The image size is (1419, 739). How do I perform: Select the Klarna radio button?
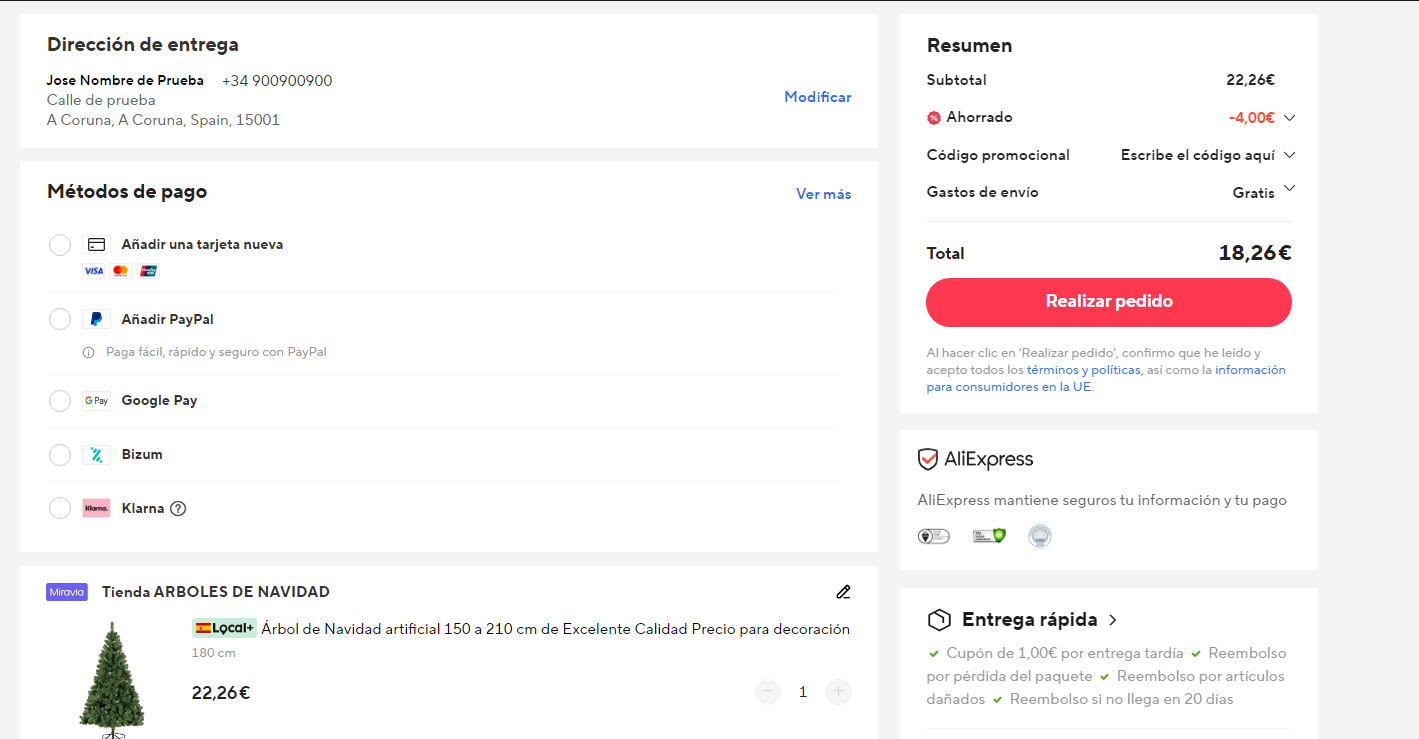(x=60, y=508)
